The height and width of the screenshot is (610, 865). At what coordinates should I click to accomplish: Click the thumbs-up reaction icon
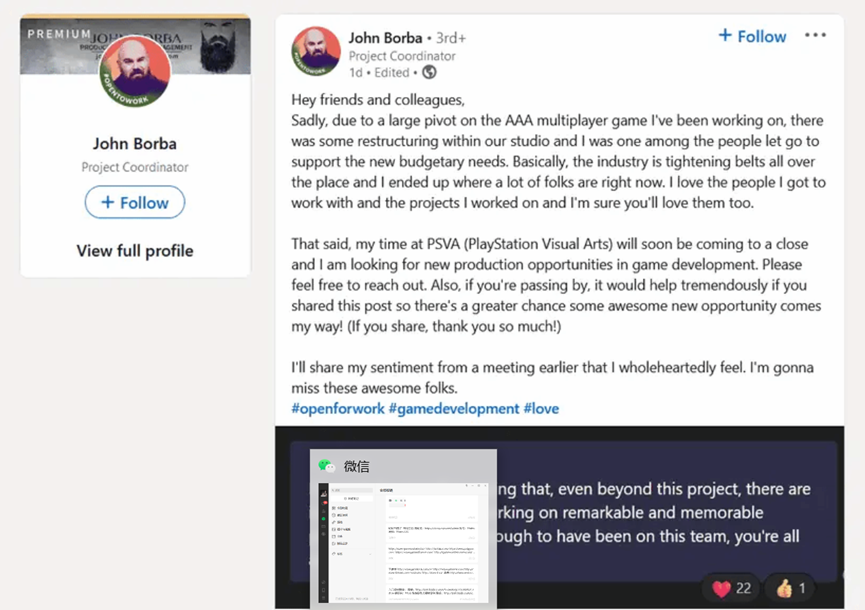784,588
